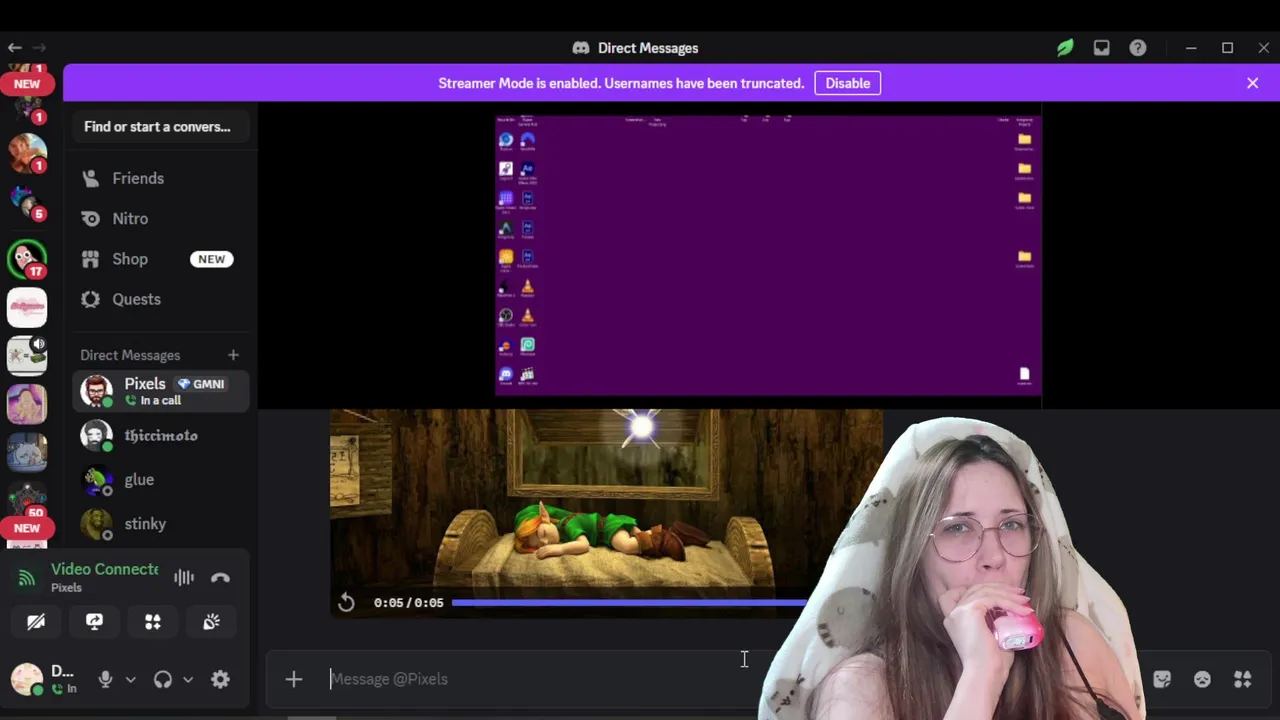Toggle noise suppression in voice panel

[x=184, y=577]
